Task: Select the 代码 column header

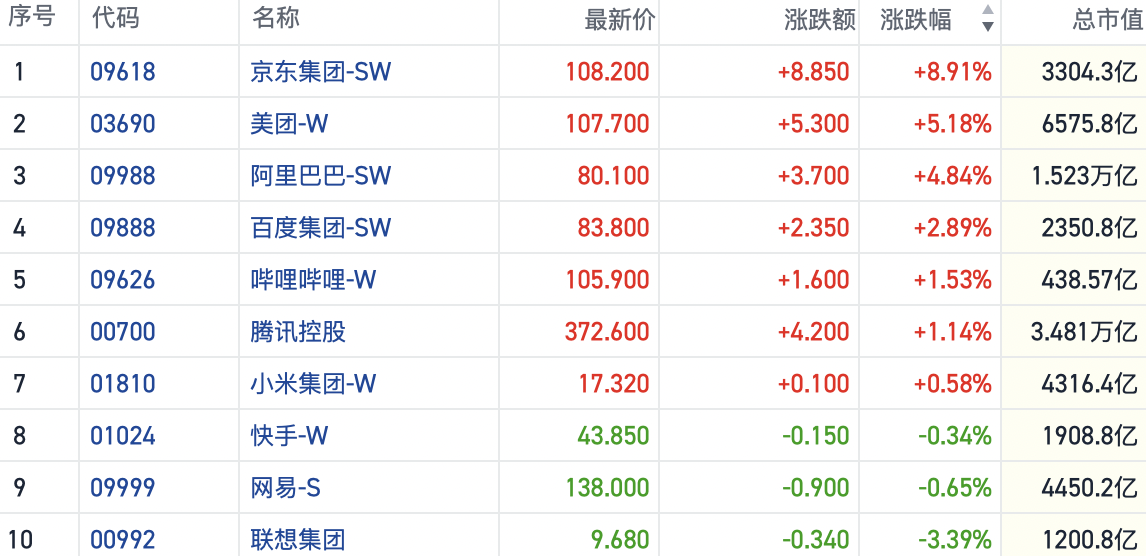Action: coord(115,18)
